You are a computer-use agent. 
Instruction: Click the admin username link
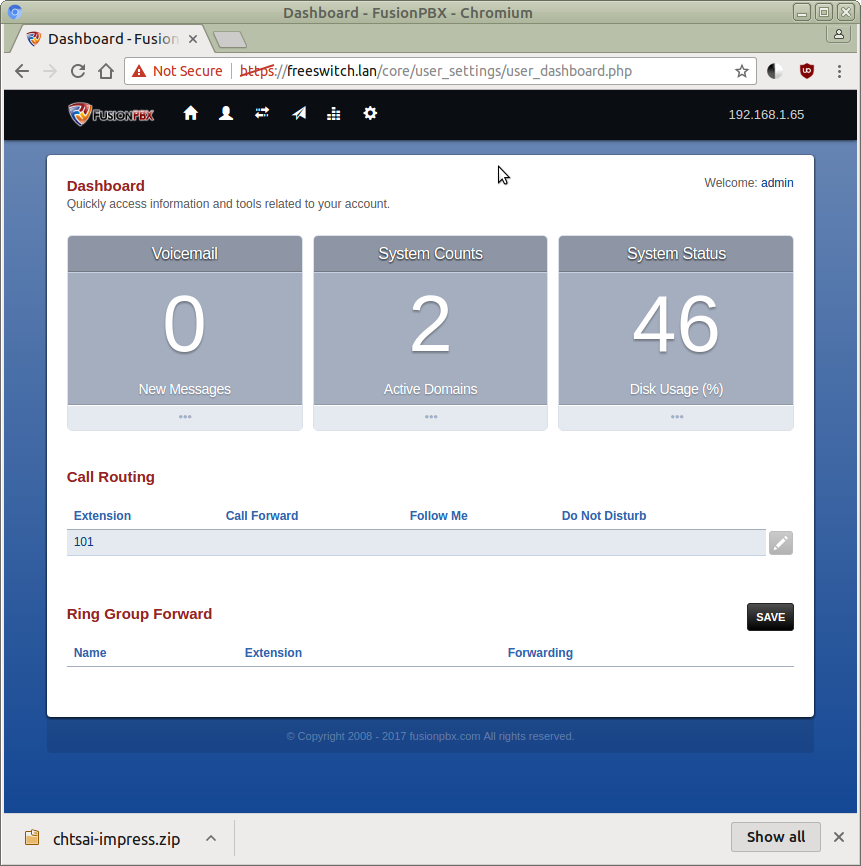[777, 183]
